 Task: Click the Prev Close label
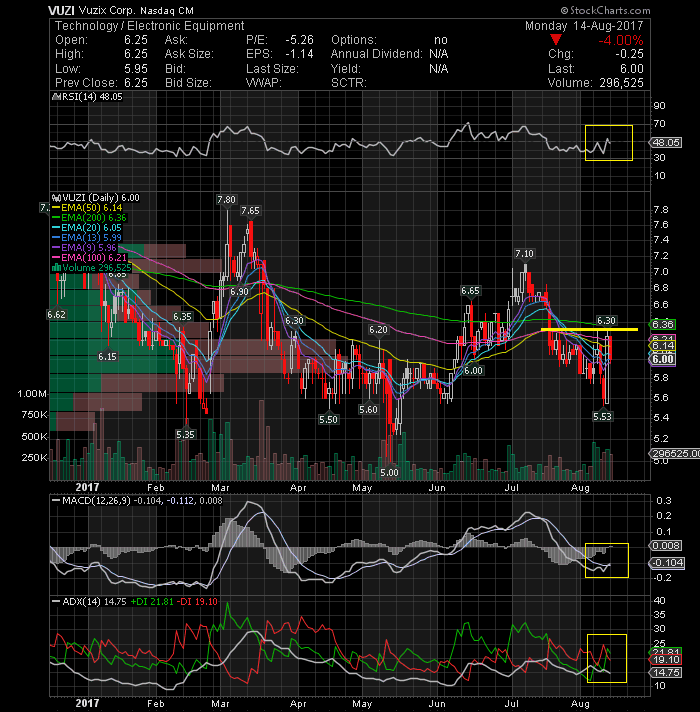click(86, 83)
